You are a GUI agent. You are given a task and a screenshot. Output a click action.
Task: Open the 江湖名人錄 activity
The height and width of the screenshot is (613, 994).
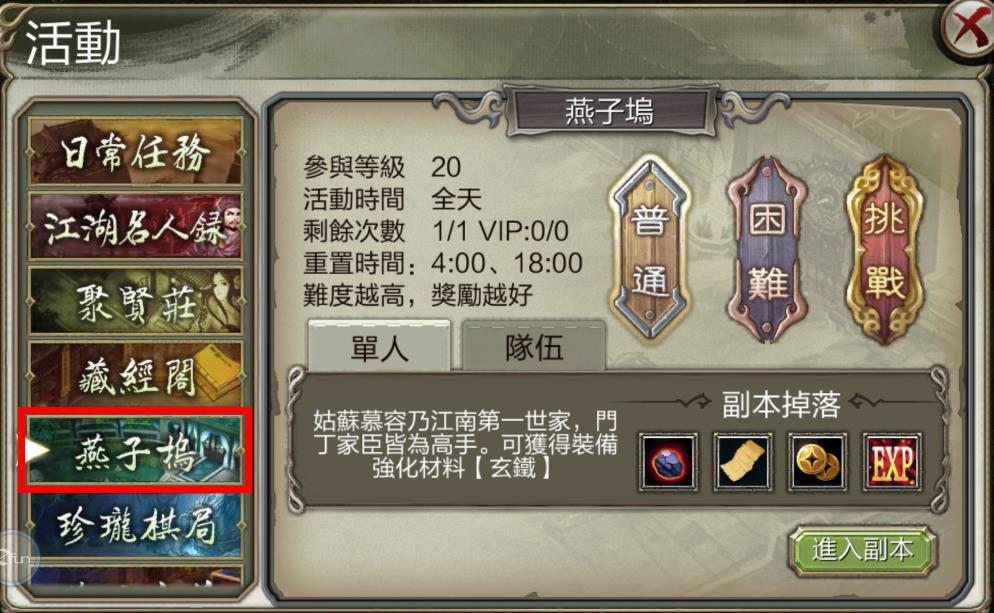point(135,226)
